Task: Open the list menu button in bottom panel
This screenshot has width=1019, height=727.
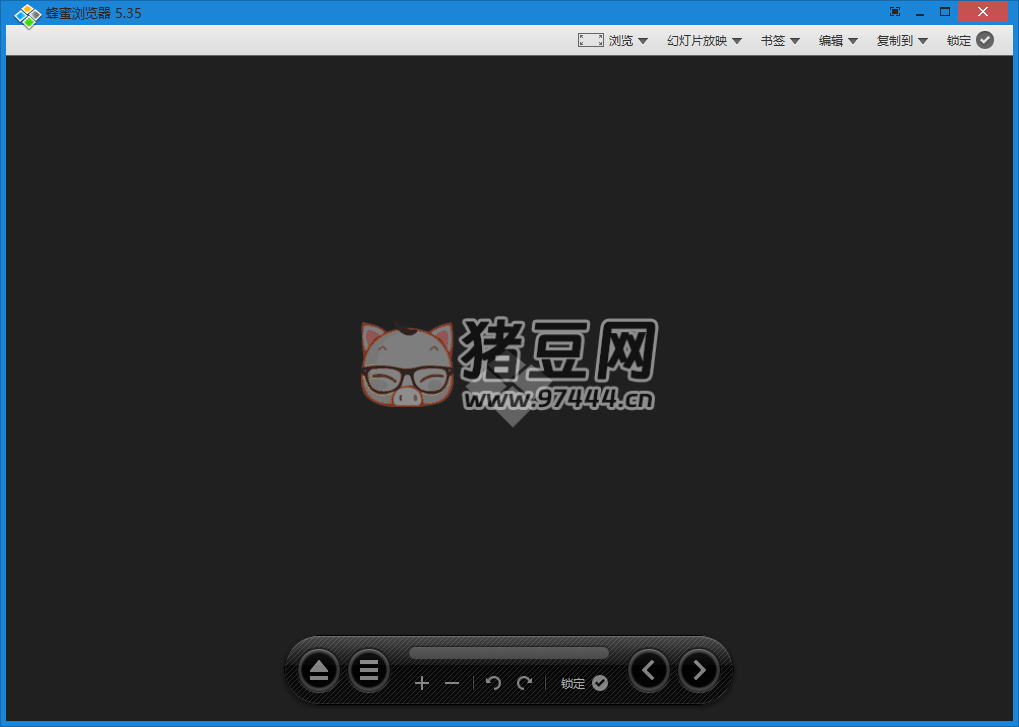Action: coord(369,670)
